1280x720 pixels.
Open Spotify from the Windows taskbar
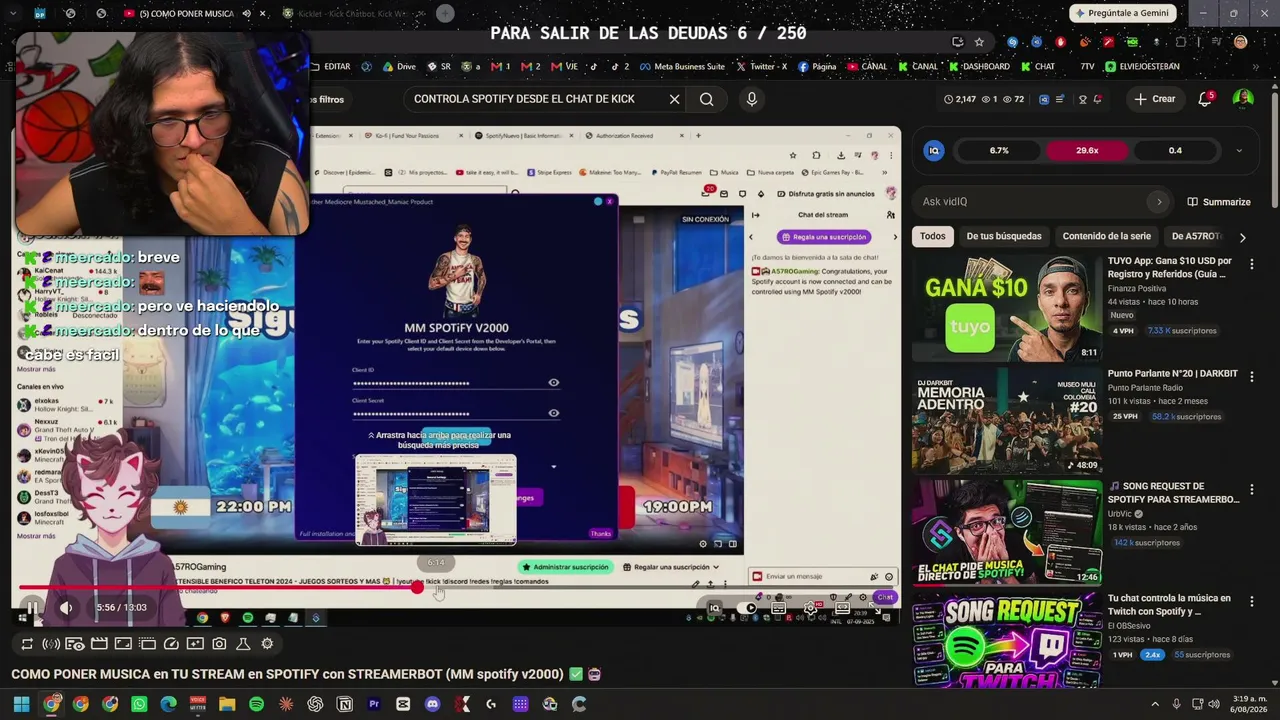(x=256, y=704)
